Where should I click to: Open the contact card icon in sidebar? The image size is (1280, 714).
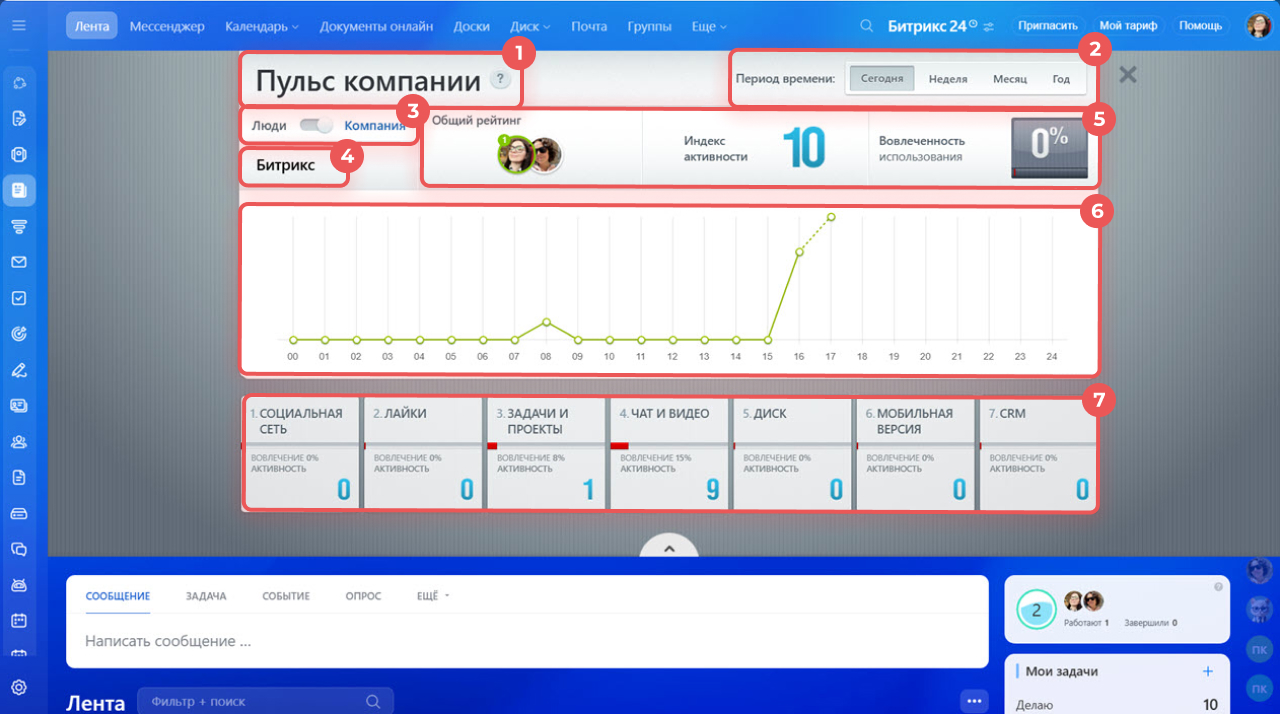tap(19, 405)
